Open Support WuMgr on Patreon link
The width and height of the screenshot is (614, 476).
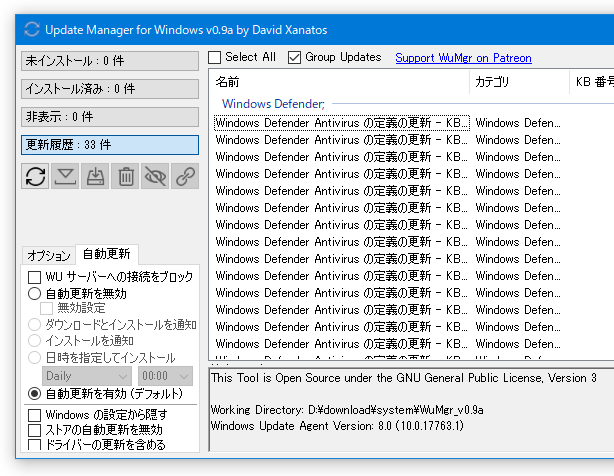click(x=463, y=58)
